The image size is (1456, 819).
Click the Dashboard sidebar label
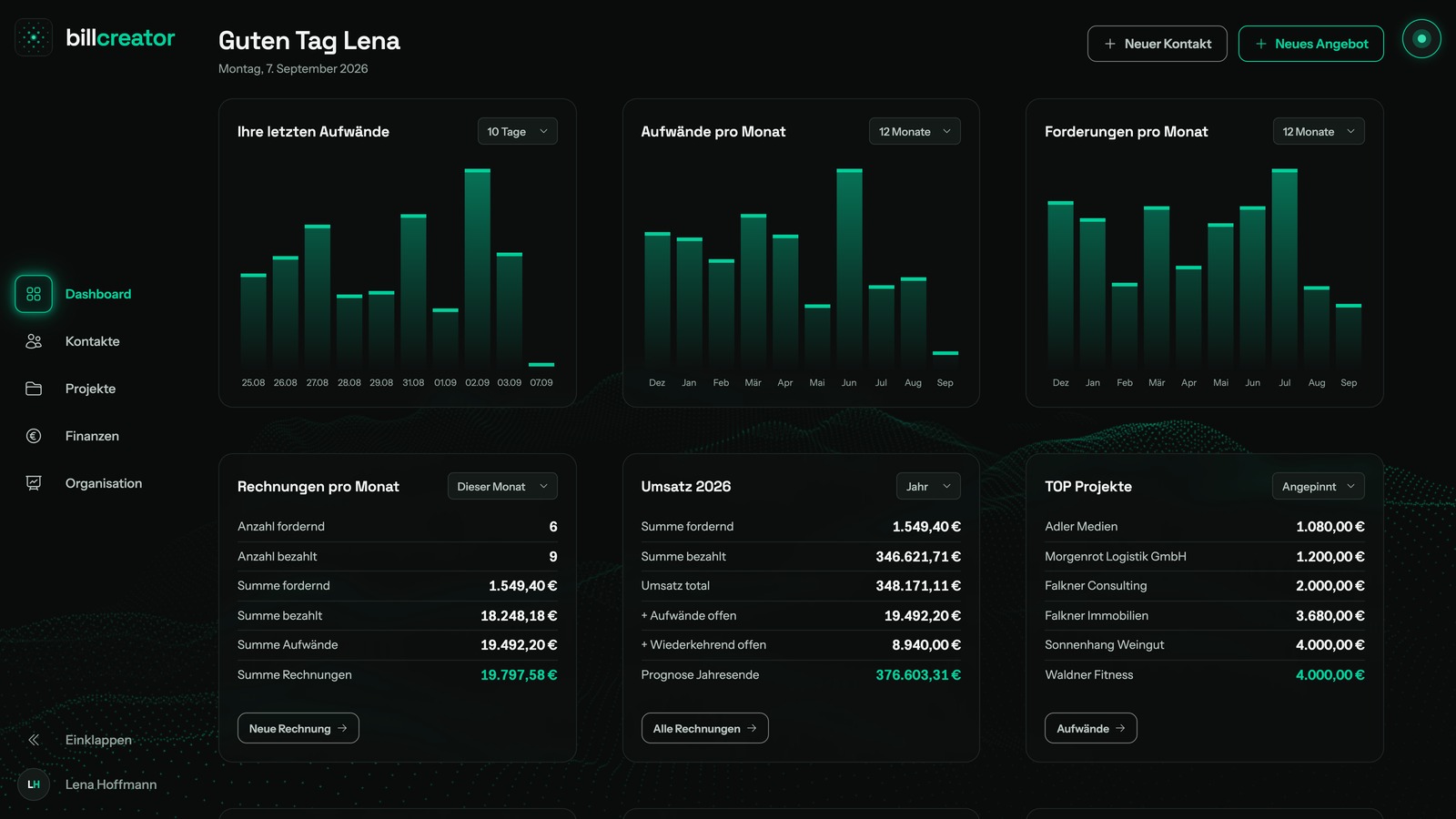pyautogui.click(x=98, y=294)
